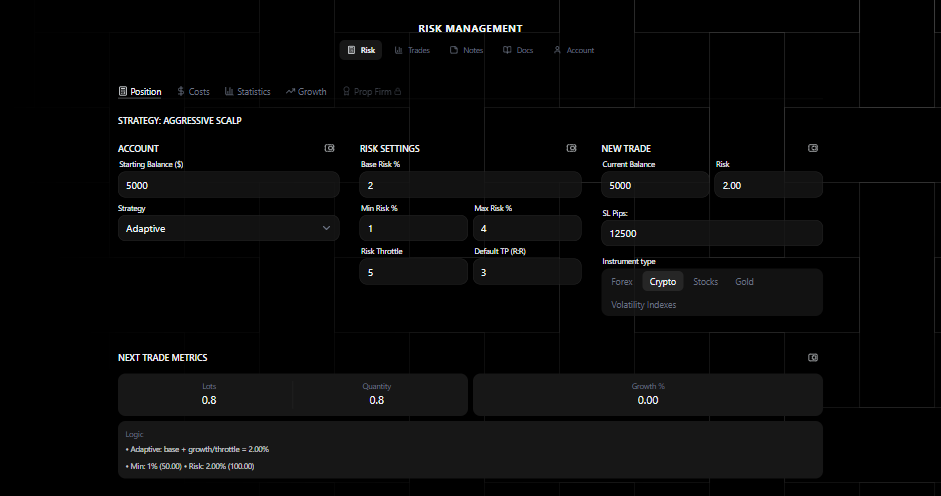941x496 pixels.
Task: Click the icon in the RISK SETTINGS header
Action: pos(571,148)
